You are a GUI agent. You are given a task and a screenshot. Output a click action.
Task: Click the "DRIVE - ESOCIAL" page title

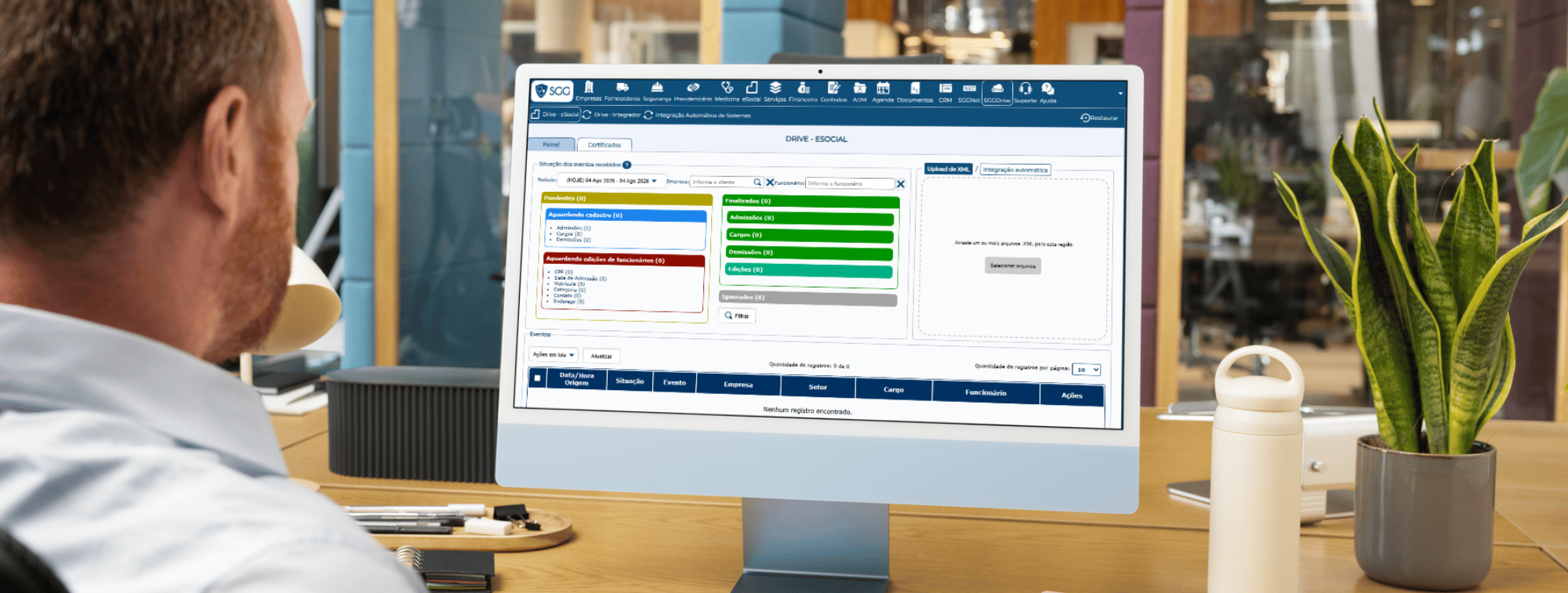816,139
